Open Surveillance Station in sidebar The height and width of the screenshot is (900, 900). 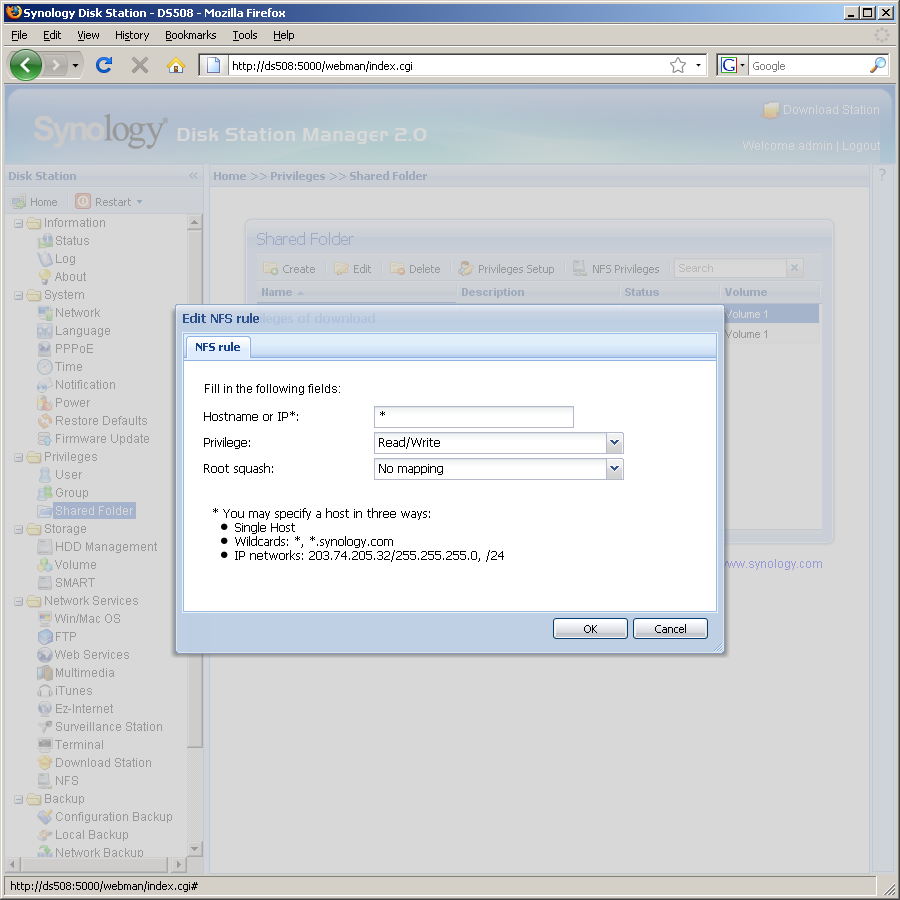pyautogui.click(x=100, y=727)
